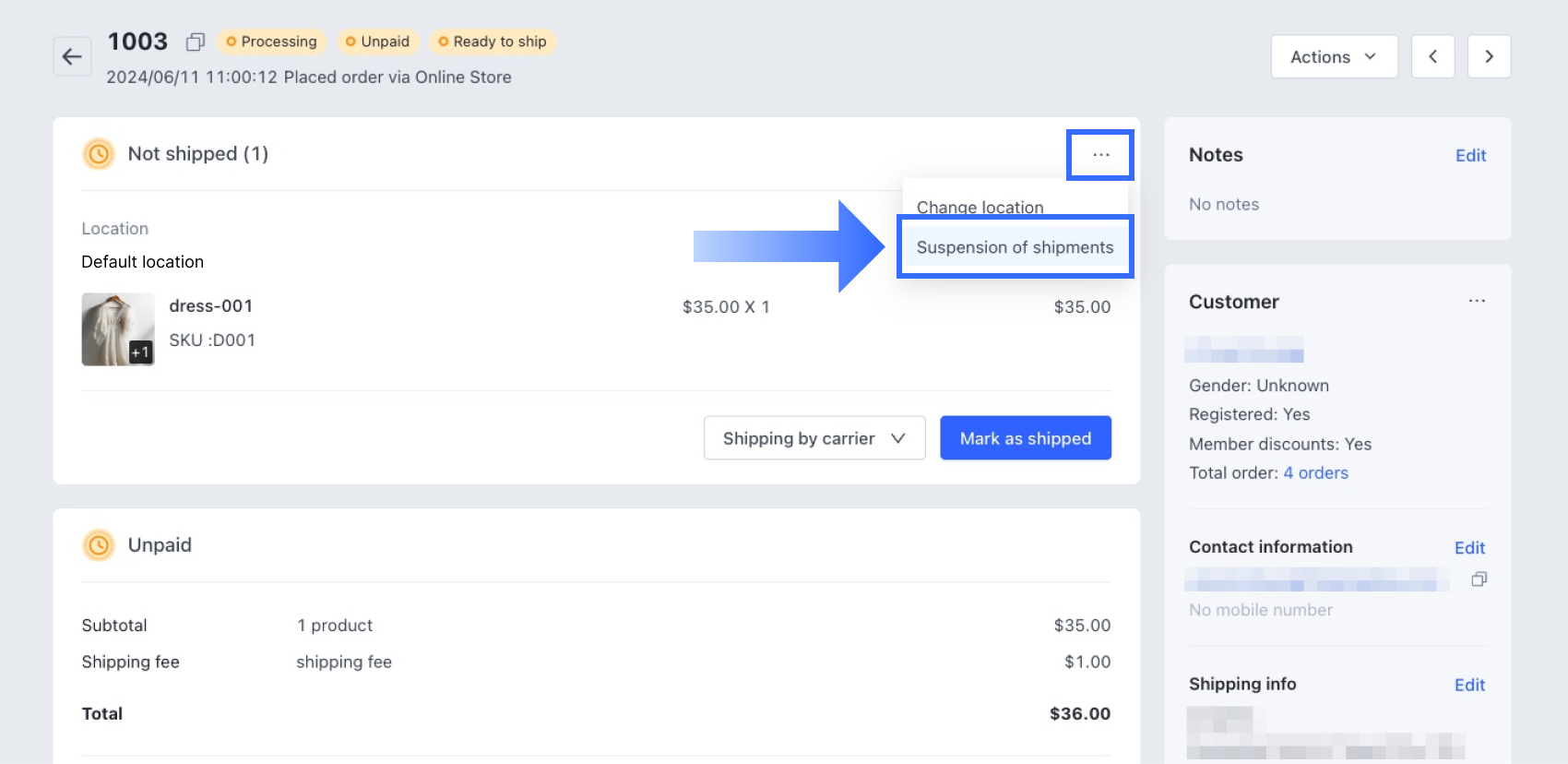
Task: Edit the Shipping info
Action: [x=1469, y=685]
